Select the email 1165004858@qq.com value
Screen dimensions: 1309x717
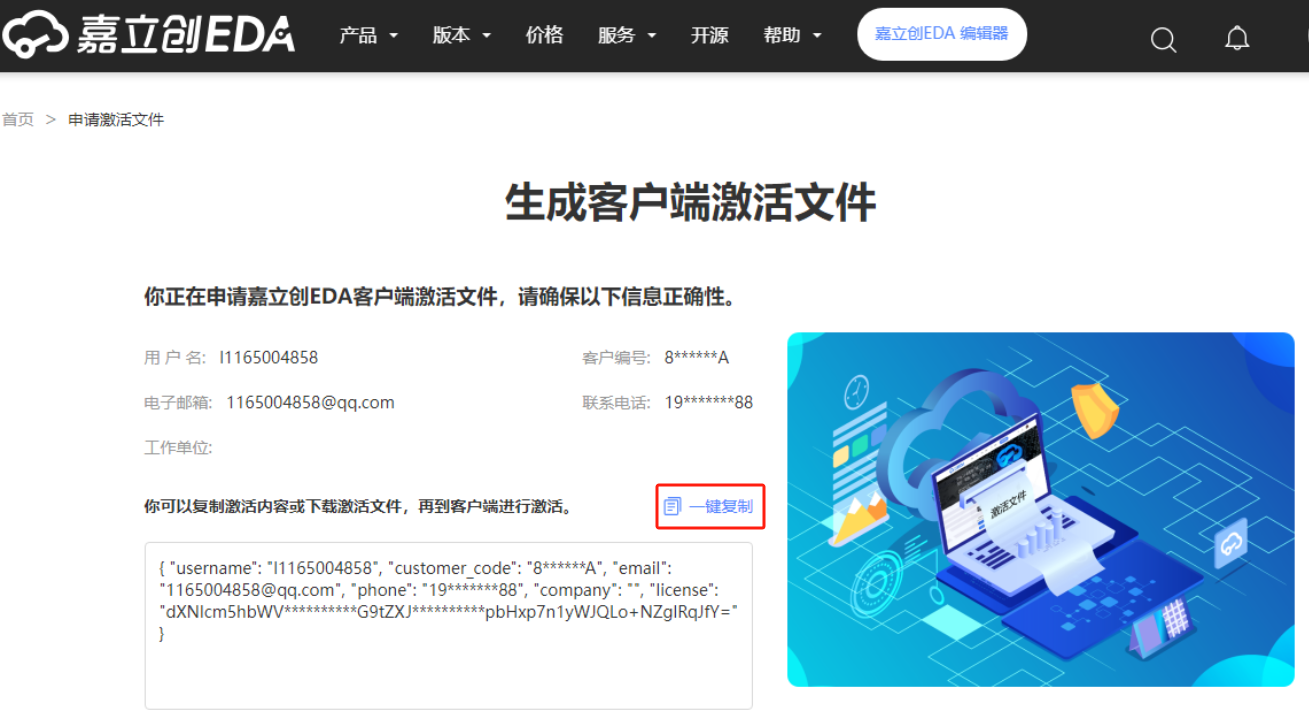point(310,403)
